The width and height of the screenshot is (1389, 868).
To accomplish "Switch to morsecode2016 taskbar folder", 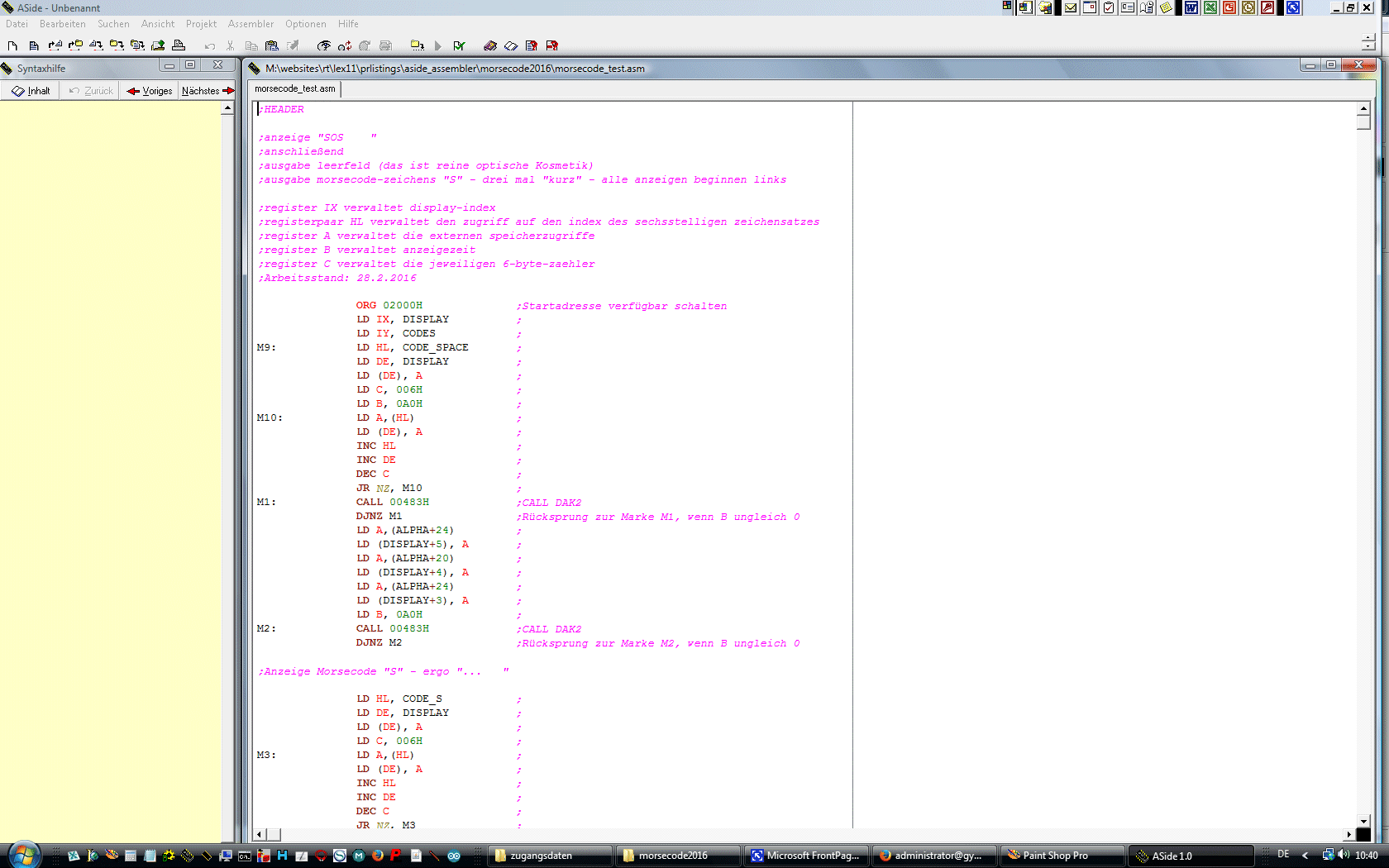I will (678, 856).
